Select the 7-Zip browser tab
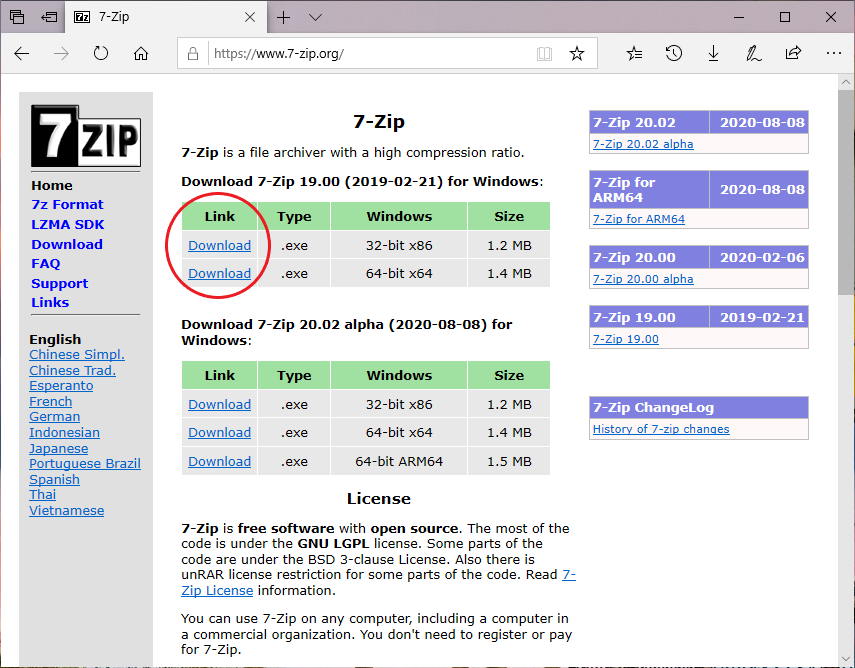Image resolution: width=855 pixels, height=668 pixels. point(166,17)
